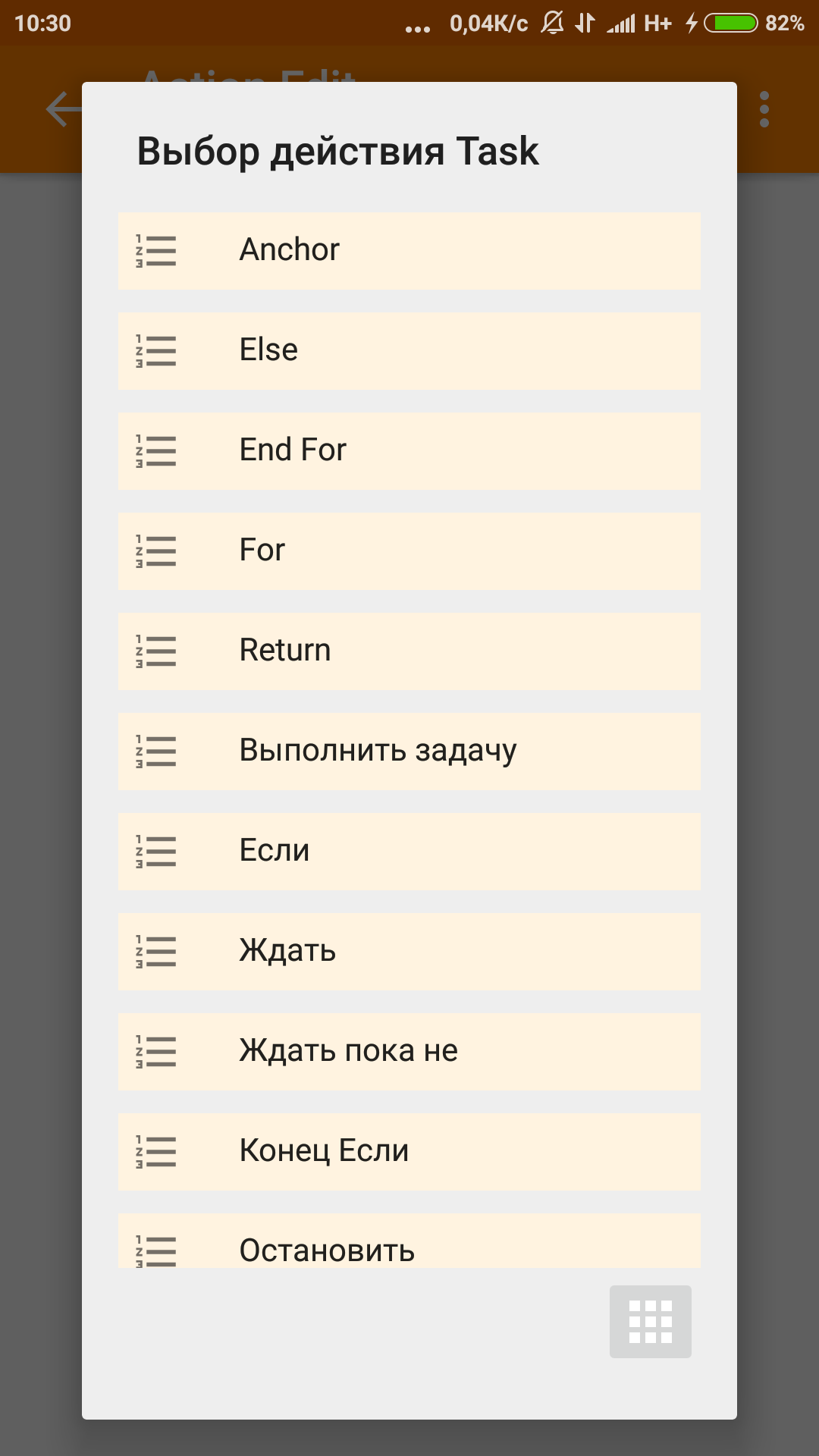Viewport: 819px width, 1456px height.
Task: Open the grid view of action categories
Action: tap(651, 1322)
